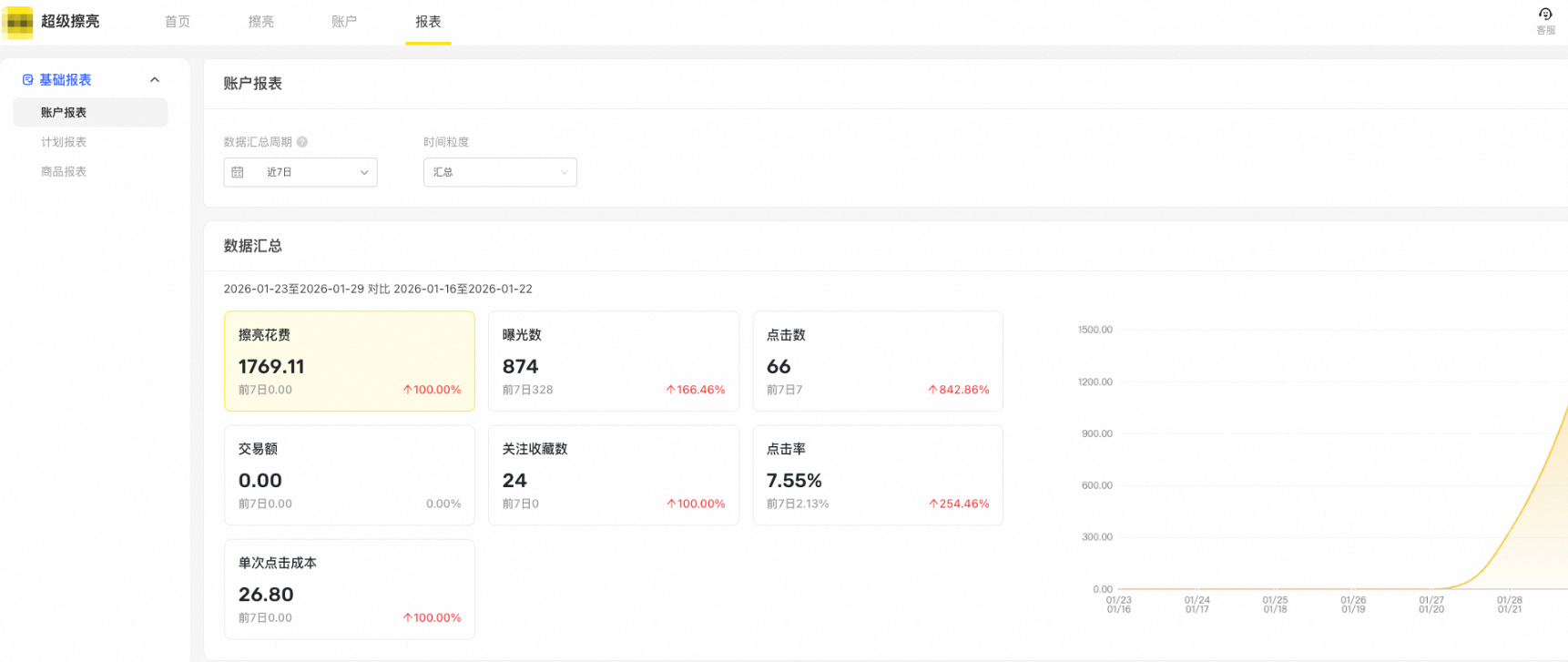Viewport: 1568px width, 662px height.
Task: Open the 近7日 period dropdown
Action: coord(300,172)
